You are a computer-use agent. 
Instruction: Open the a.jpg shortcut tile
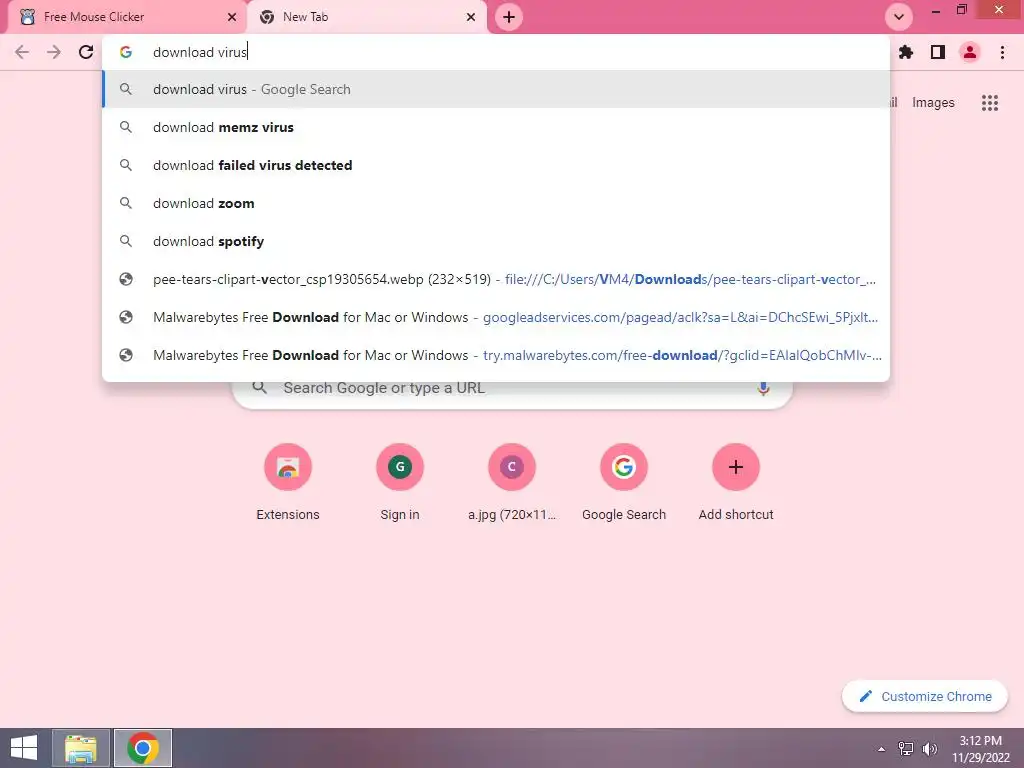tap(512, 482)
